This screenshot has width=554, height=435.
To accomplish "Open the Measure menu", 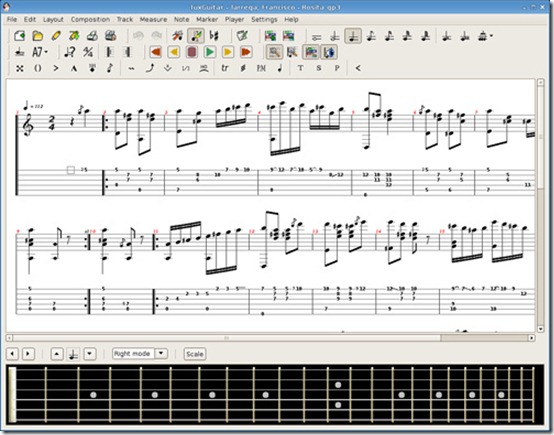I will click(153, 19).
